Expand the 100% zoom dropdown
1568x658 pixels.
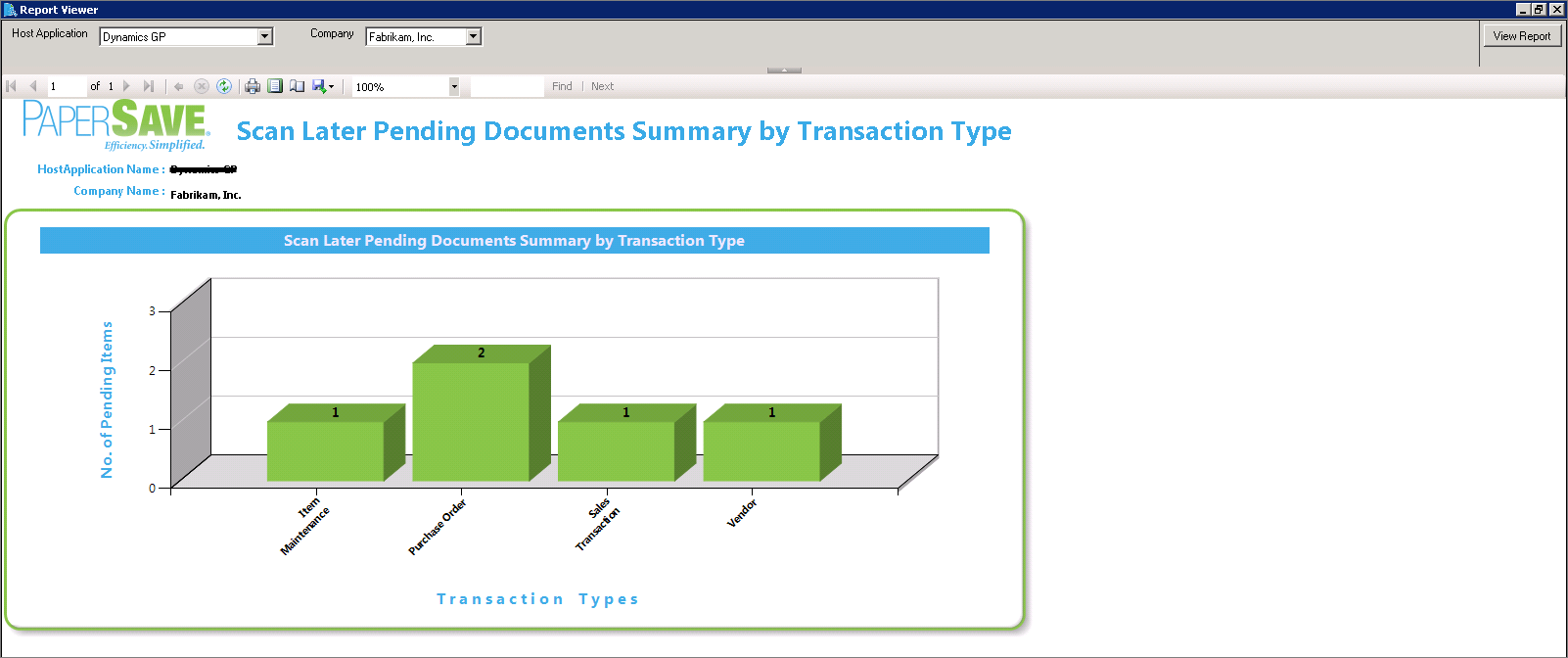pos(454,86)
